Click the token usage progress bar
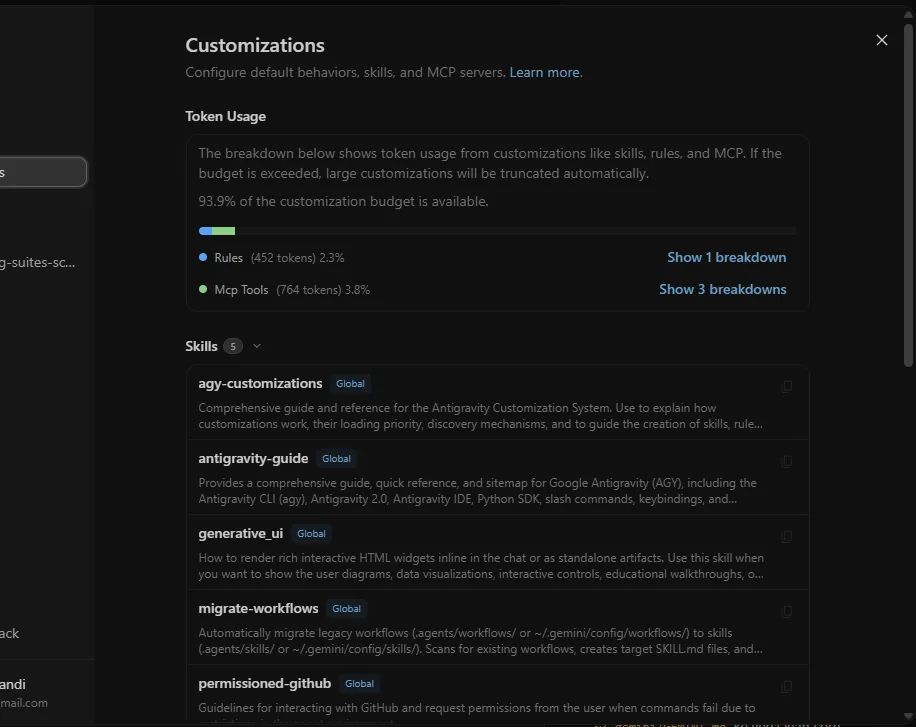Screen dimensions: 916x727 497,231
